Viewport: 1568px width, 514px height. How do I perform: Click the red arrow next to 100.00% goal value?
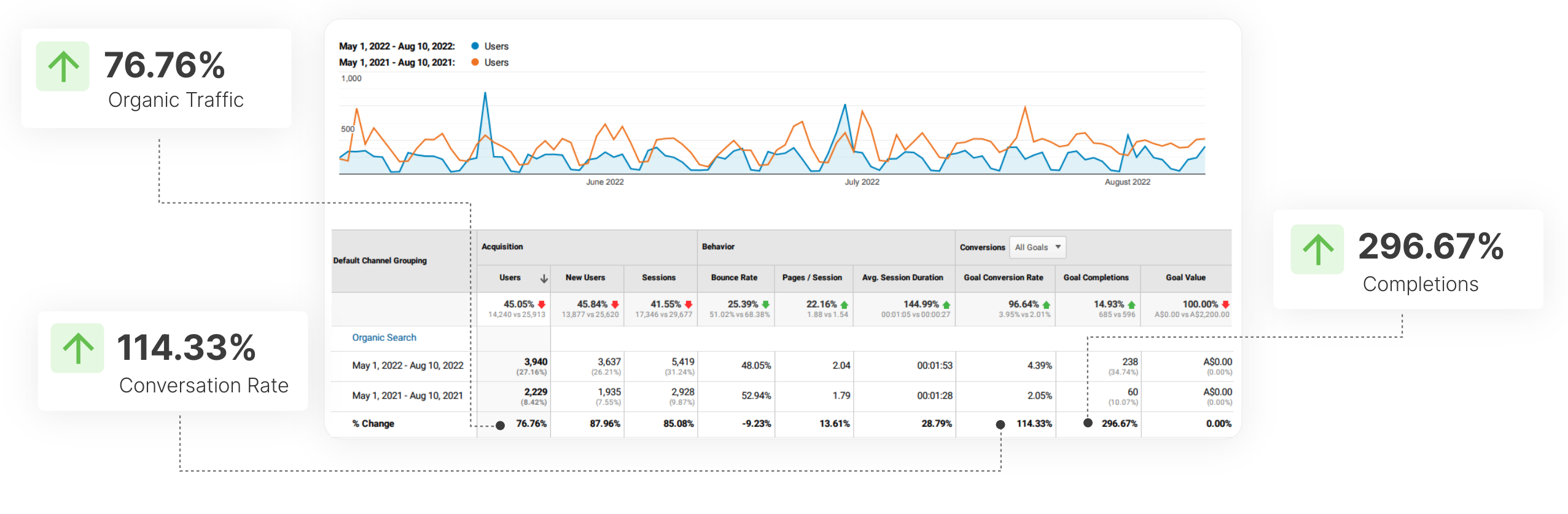click(1225, 305)
